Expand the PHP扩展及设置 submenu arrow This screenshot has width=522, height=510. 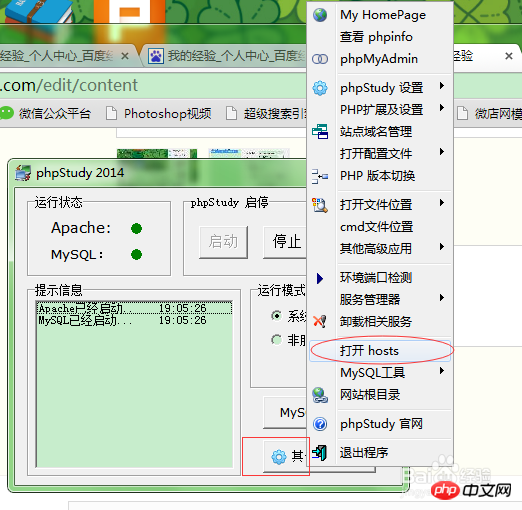click(x=442, y=108)
